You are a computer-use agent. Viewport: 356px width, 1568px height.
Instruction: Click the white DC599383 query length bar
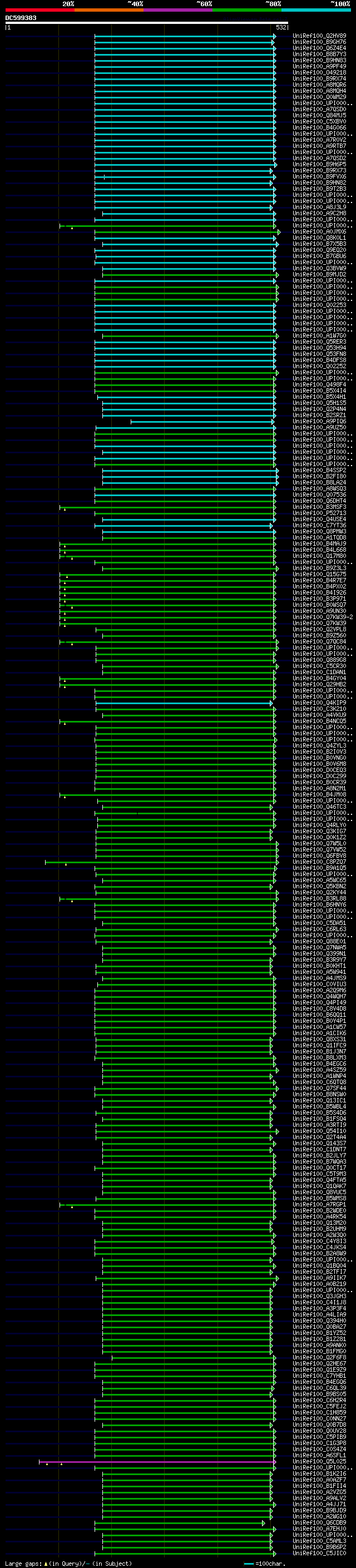(147, 22)
